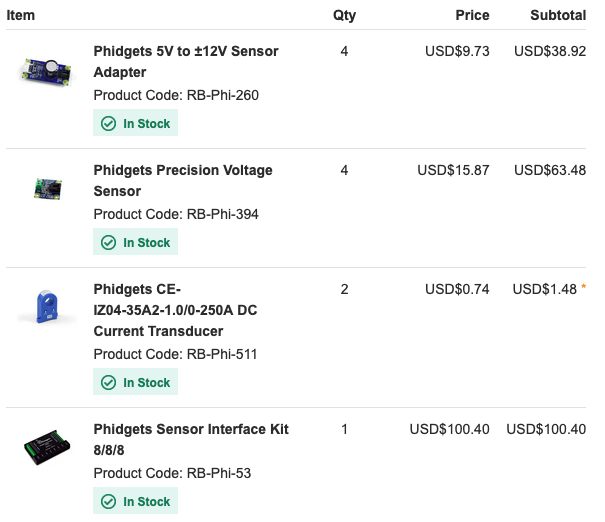
Task: Open the Sensor Interface Kit 8/8/8 image
Action: click(47, 447)
